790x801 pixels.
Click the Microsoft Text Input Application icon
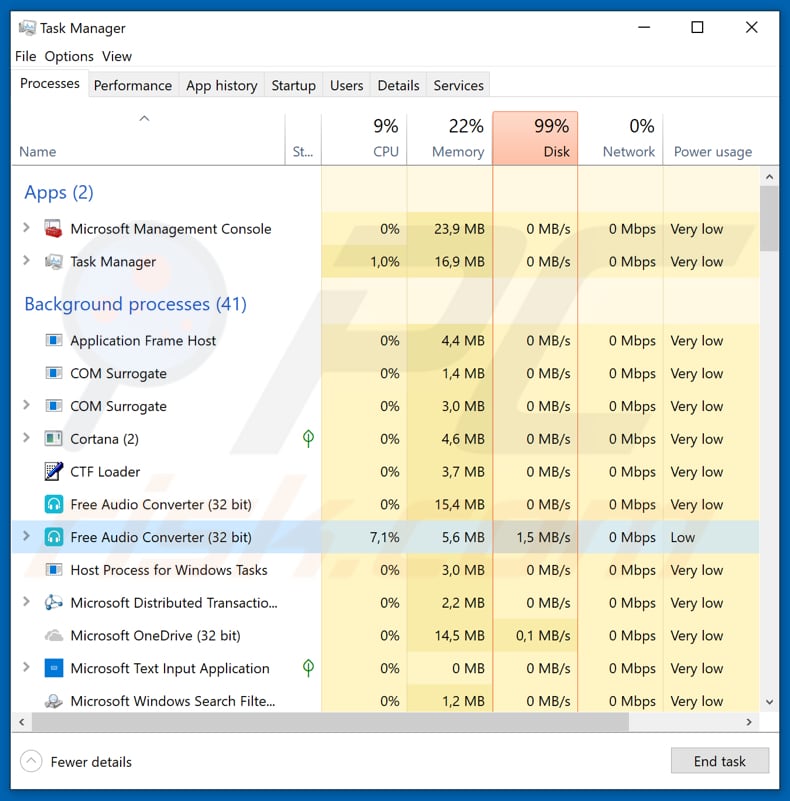(54, 668)
